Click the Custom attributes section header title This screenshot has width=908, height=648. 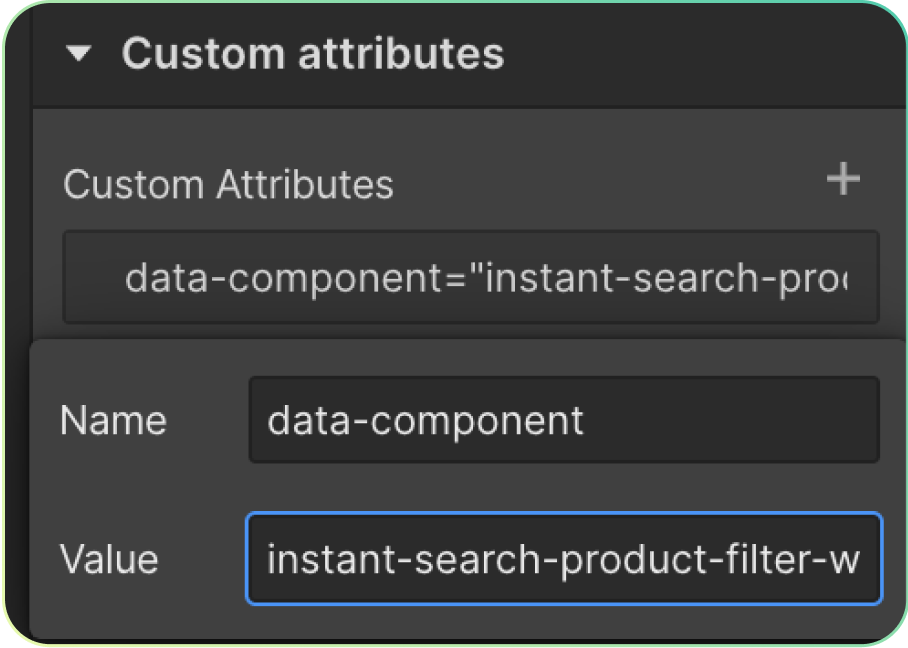[x=312, y=54]
